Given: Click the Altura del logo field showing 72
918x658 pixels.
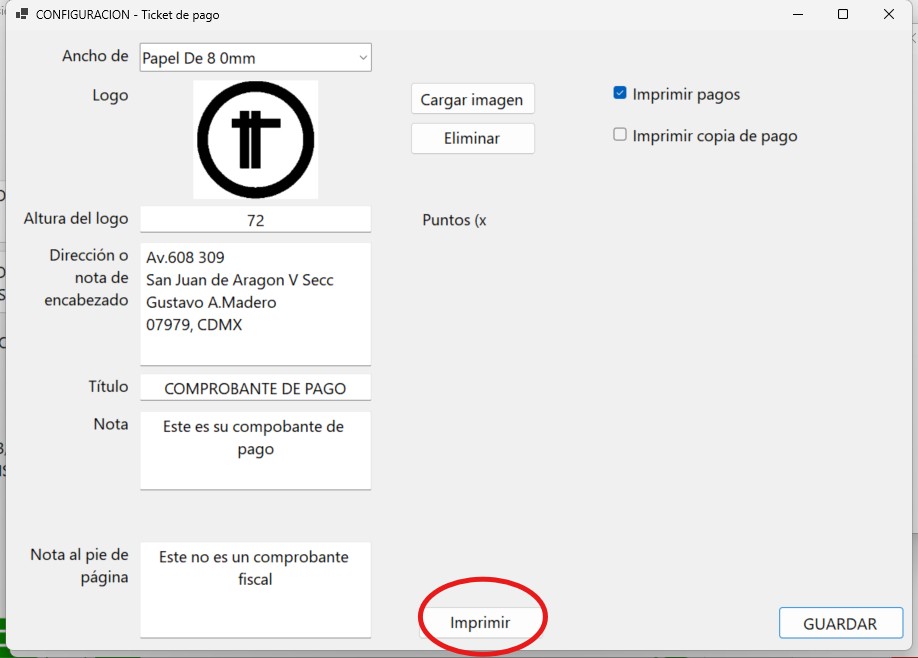Looking at the screenshot, I should (255, 220).
